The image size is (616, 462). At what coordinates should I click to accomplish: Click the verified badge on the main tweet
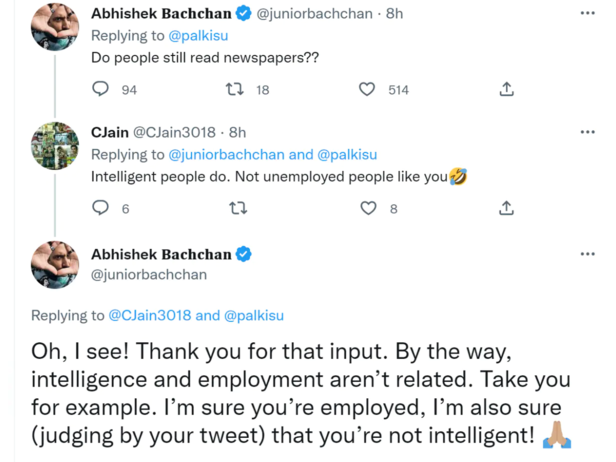coord(243,255)
